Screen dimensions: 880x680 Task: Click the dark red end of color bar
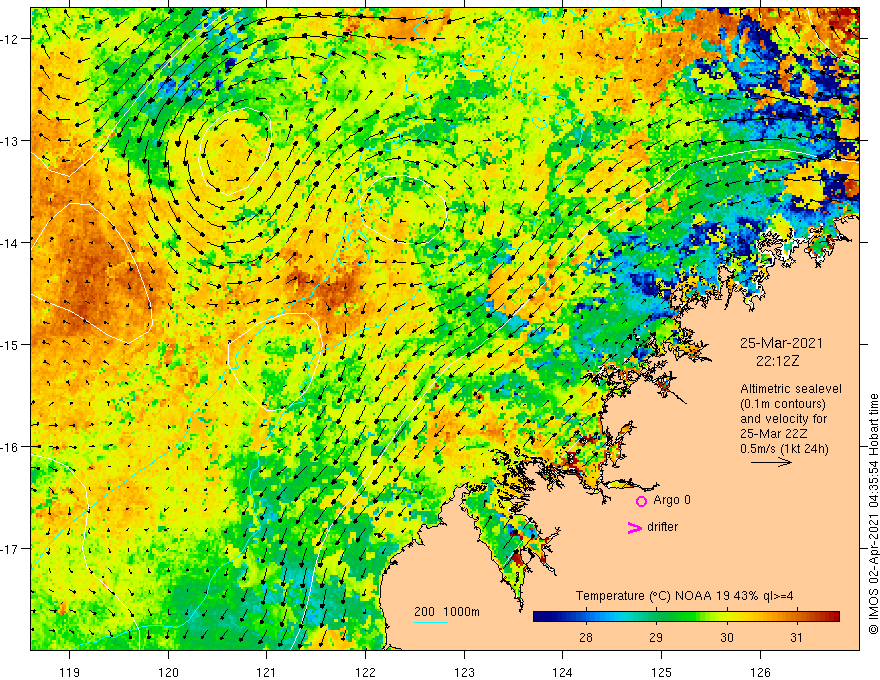pos(833,616)
